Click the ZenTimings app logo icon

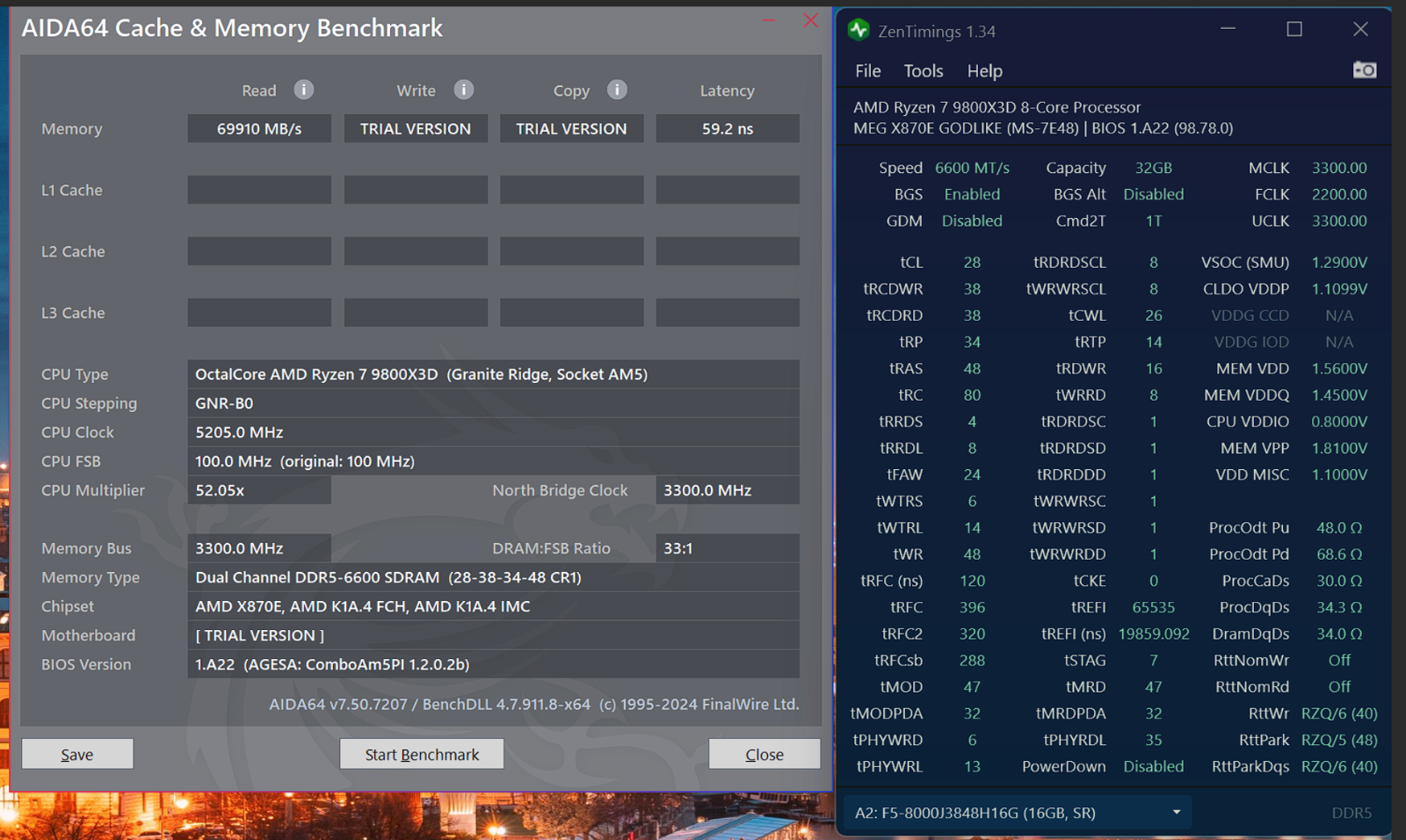[859, 30]
